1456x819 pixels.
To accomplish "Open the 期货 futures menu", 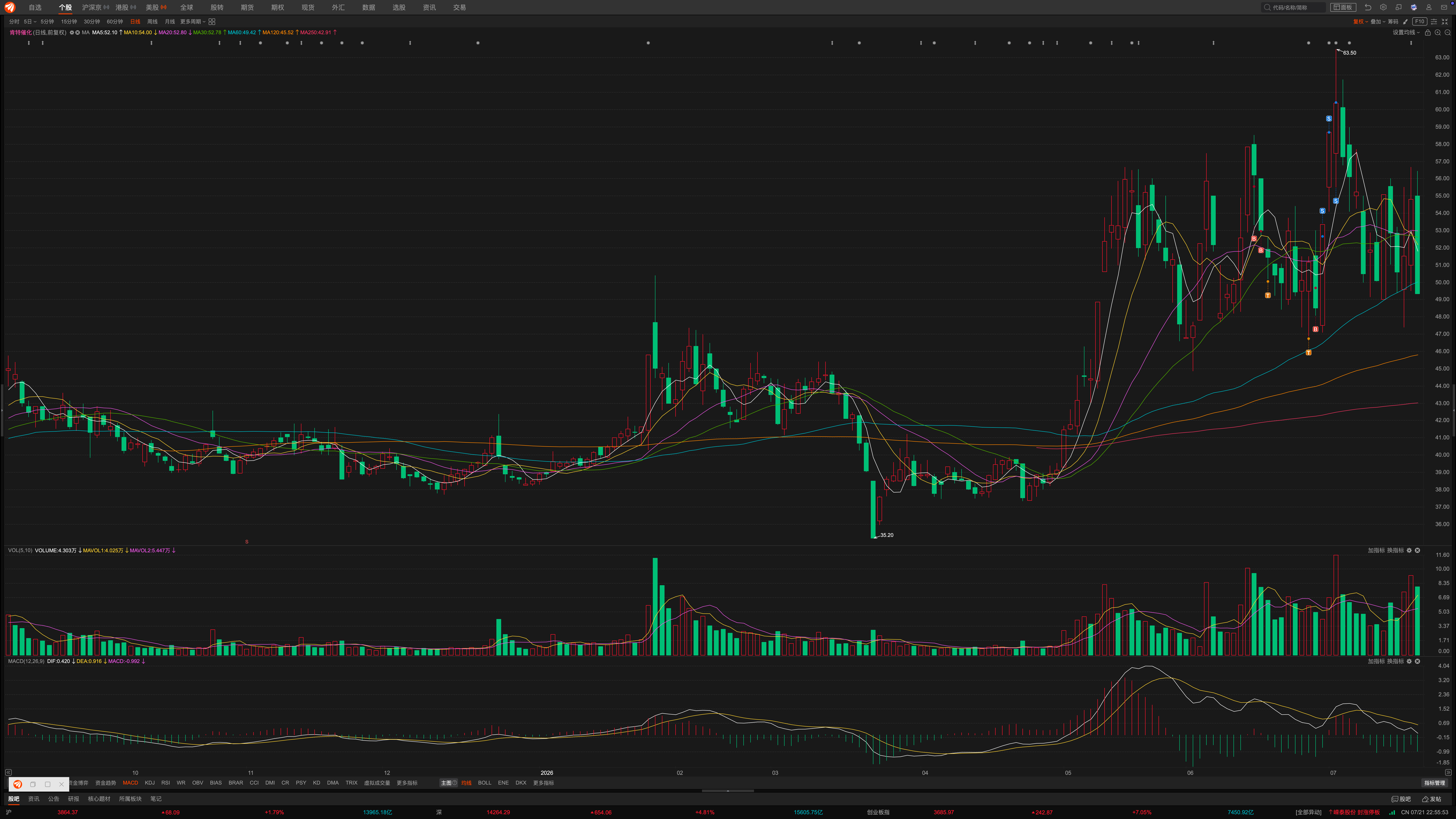I will pos(247,7).
